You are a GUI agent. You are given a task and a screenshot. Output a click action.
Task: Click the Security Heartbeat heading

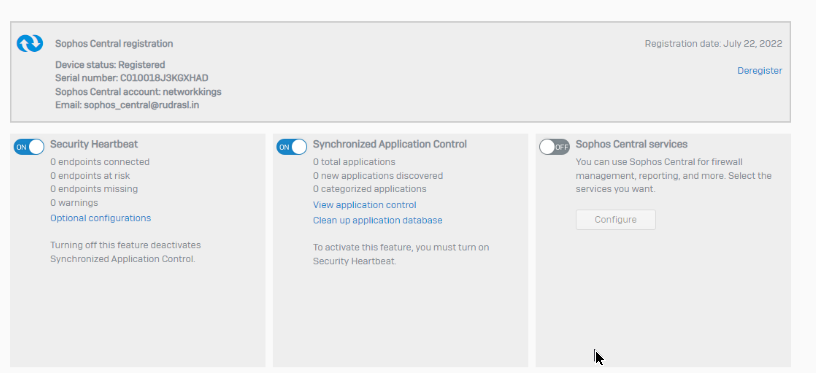tap(94, 144)
